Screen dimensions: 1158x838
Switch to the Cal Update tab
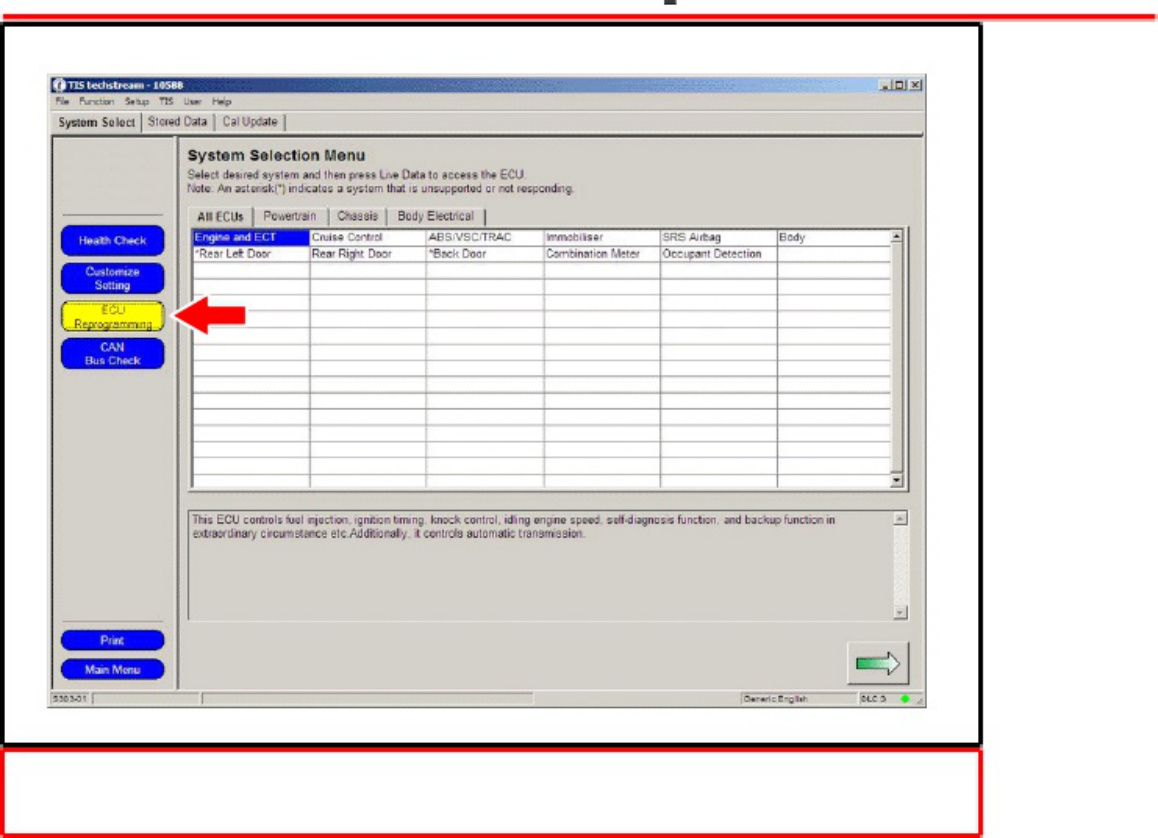coord(250,122)
